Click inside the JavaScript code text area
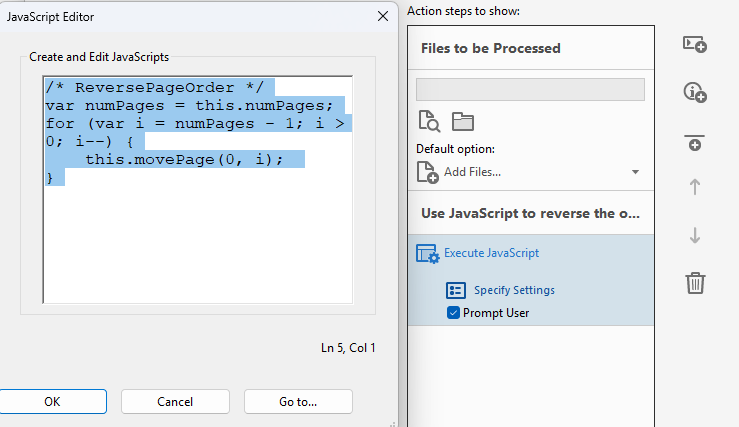Viewport: 739px width, 427px height. (x=198, y=189)
